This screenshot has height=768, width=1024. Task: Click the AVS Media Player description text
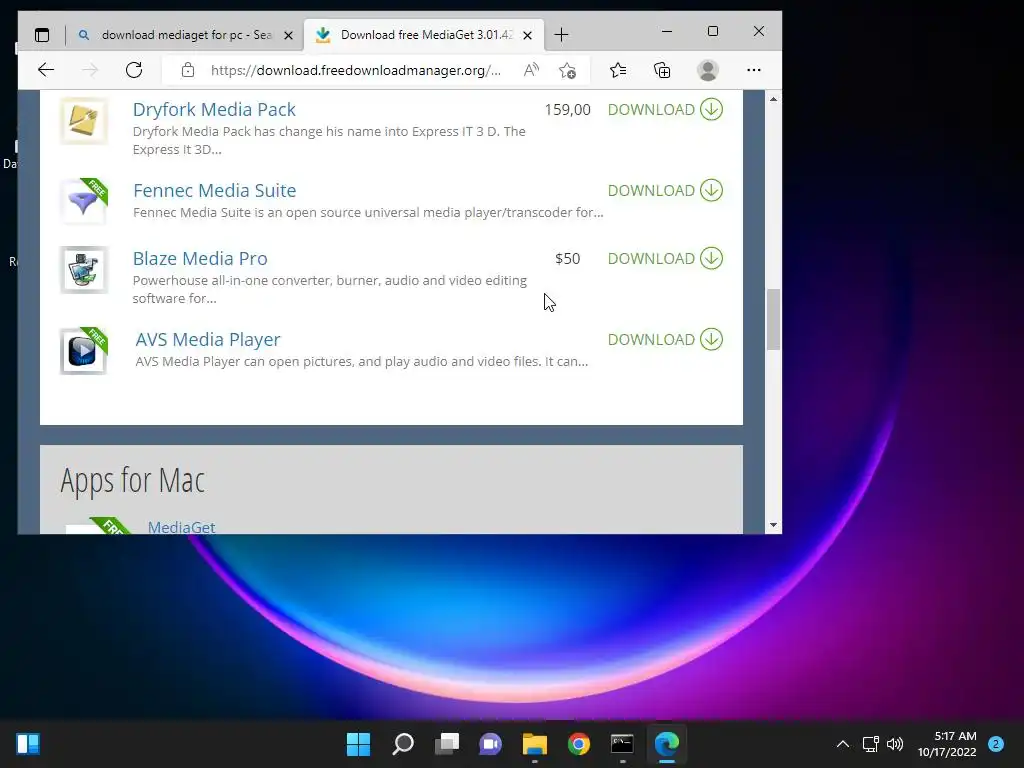tap(362, 361)
